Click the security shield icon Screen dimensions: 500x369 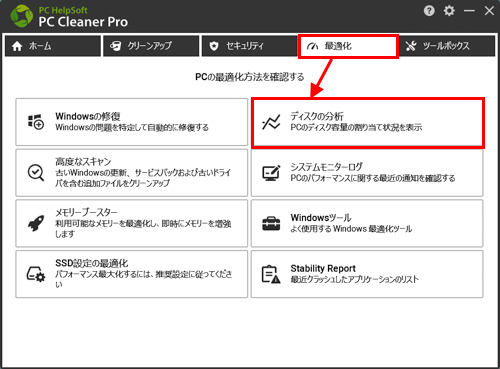pos(214,46)
